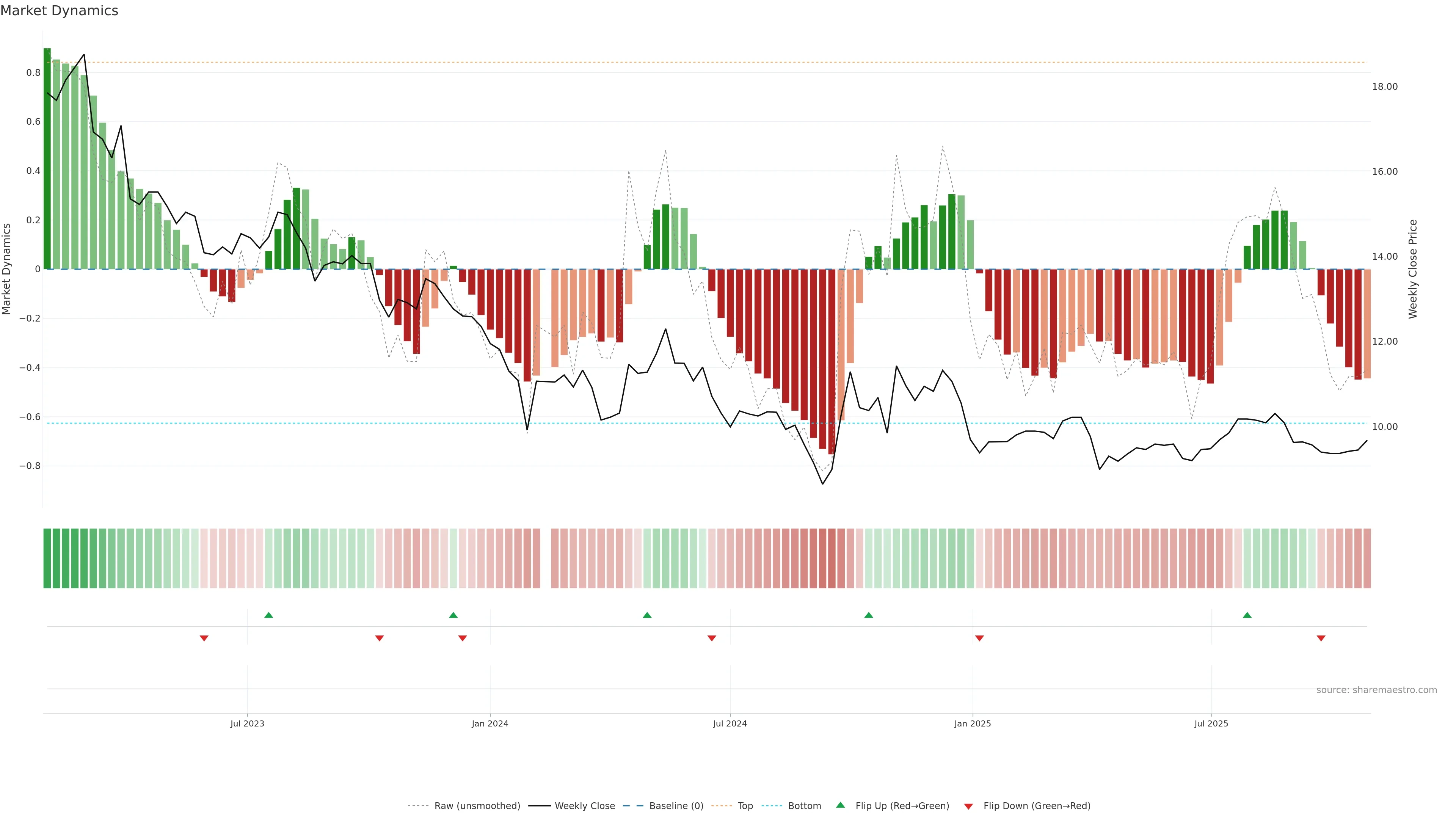
Task: Click the last flip-down marker on the right
Action: pos(1321,638)
